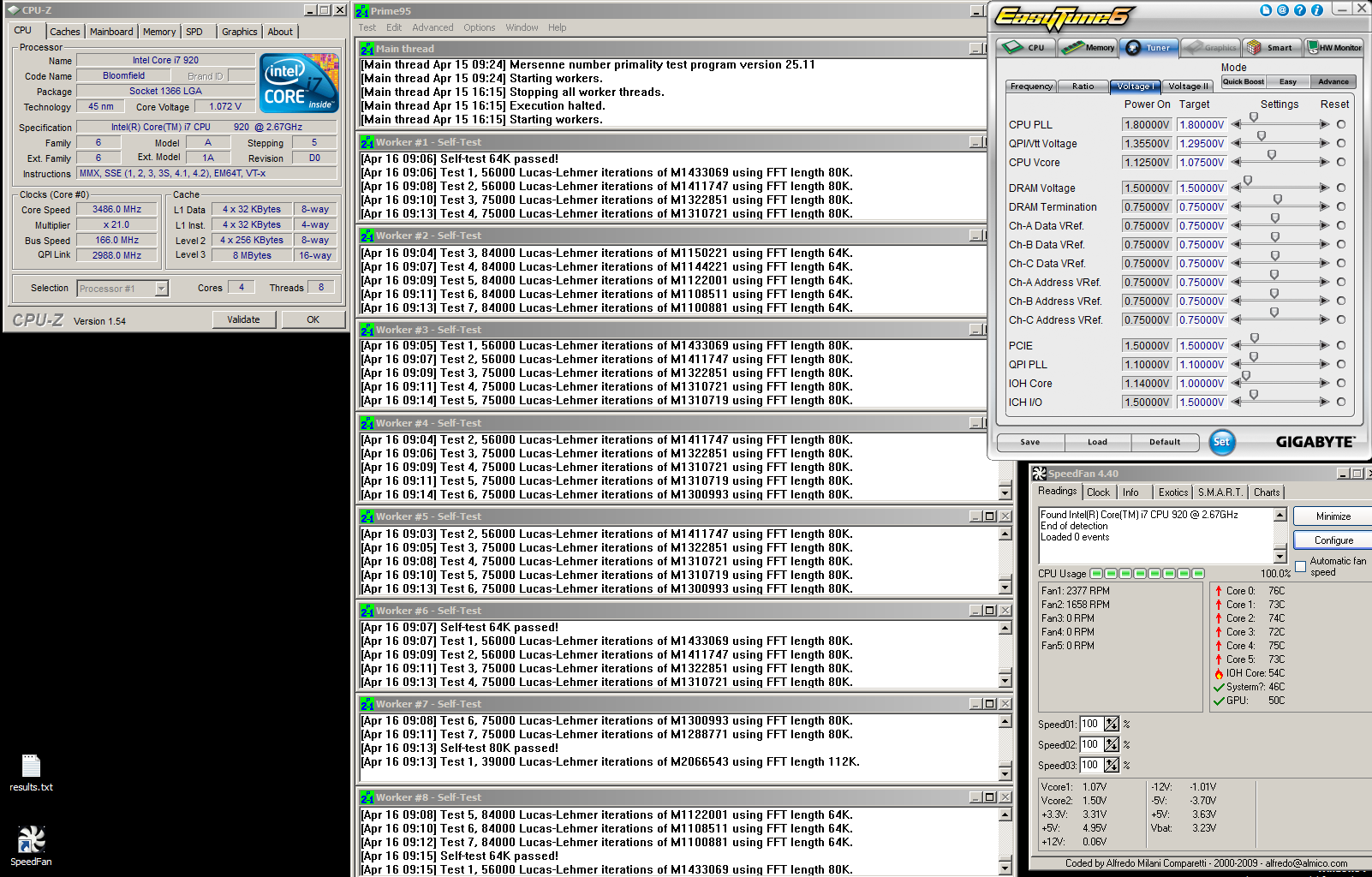Click Default in EasyTune6

point(1165,442)
